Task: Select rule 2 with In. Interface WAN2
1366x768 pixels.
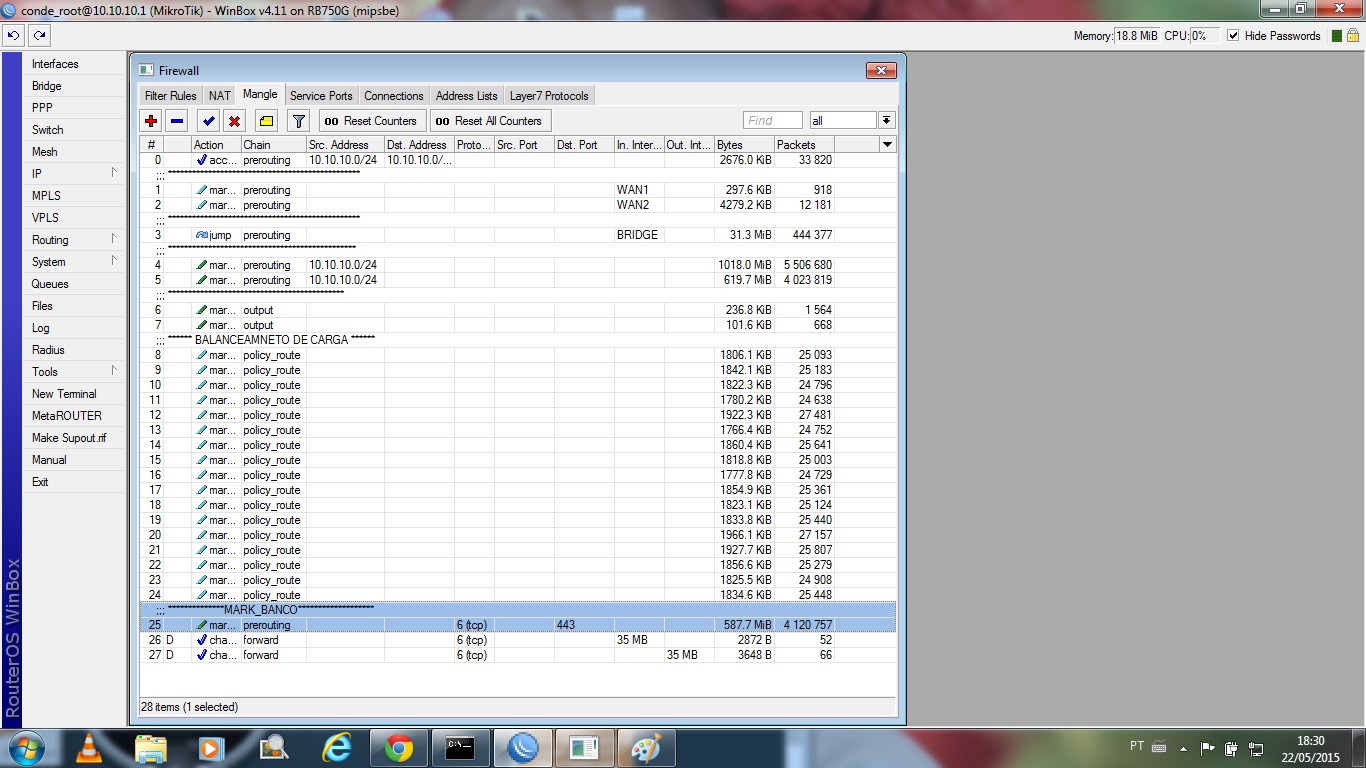Action: click(x=517, y=205)
